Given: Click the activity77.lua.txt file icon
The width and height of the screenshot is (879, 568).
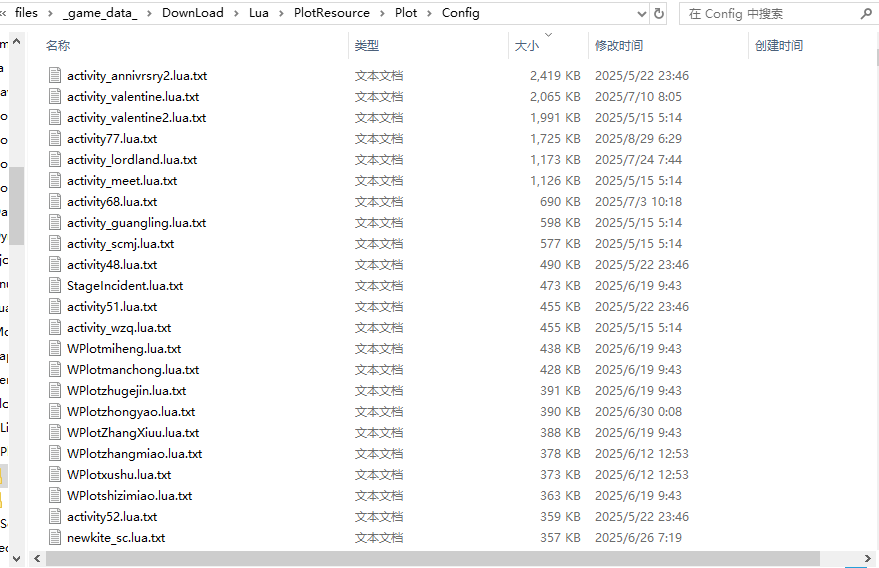Looking at the screenshot, I should [x=55, y=139].
